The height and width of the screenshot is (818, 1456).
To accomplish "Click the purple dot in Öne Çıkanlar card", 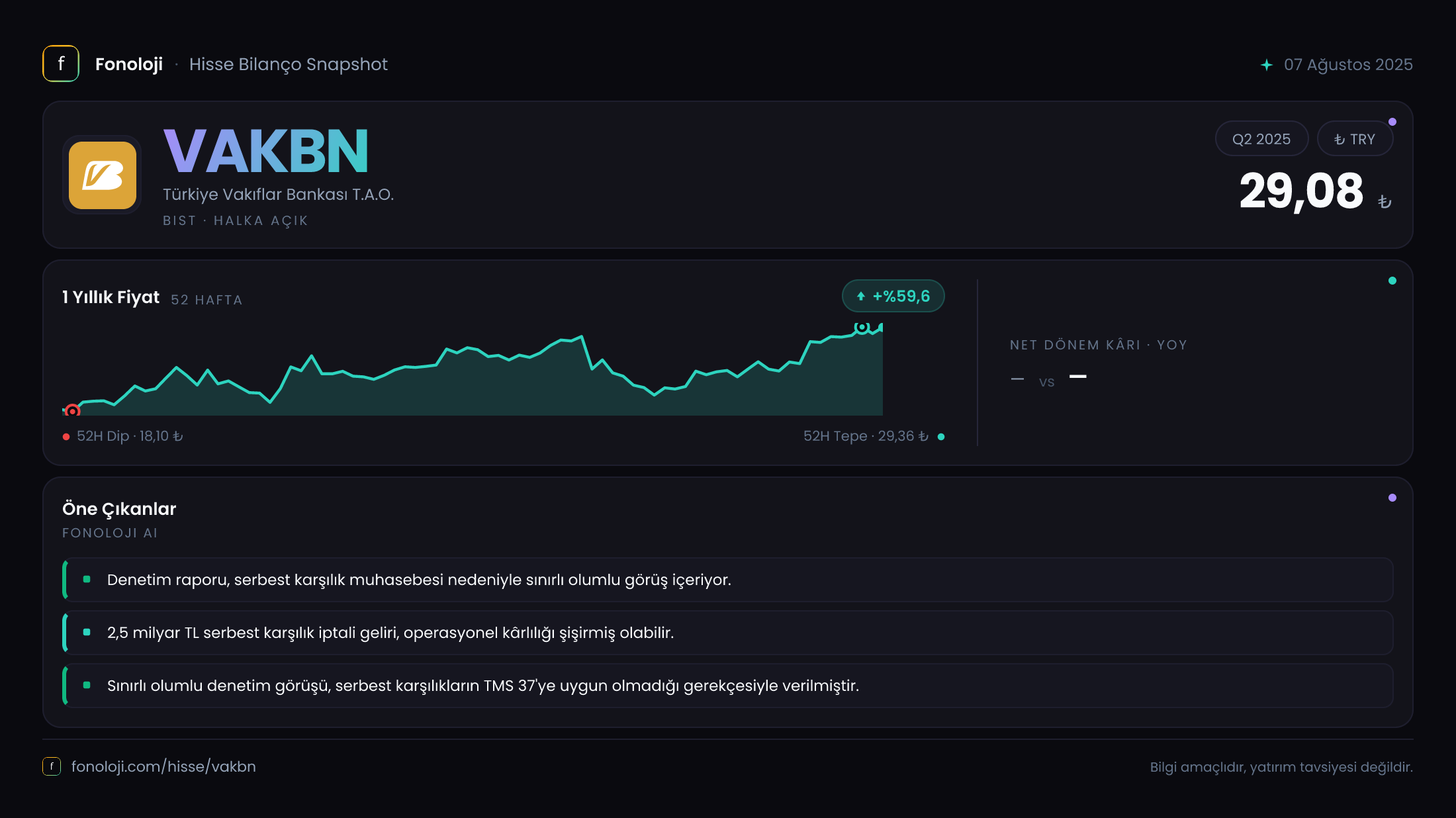I will coord(1392,498).
